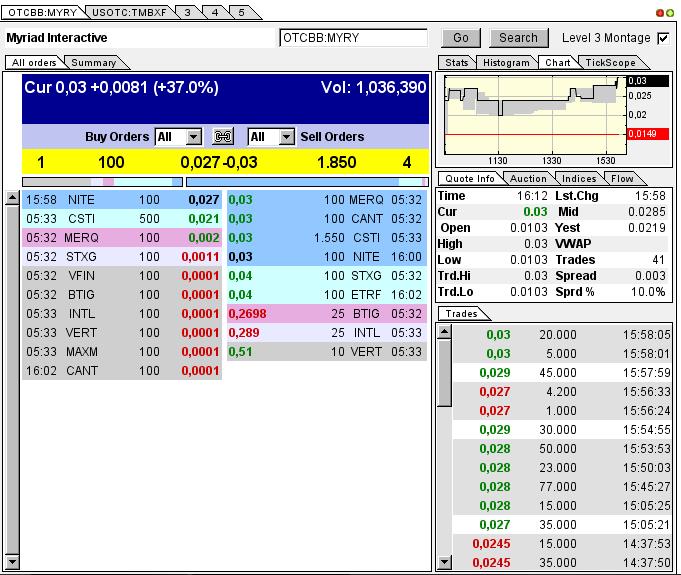Select the Quote Info tab
The image size is (681, 575).
pyautogui.click(x=470, y=178)
